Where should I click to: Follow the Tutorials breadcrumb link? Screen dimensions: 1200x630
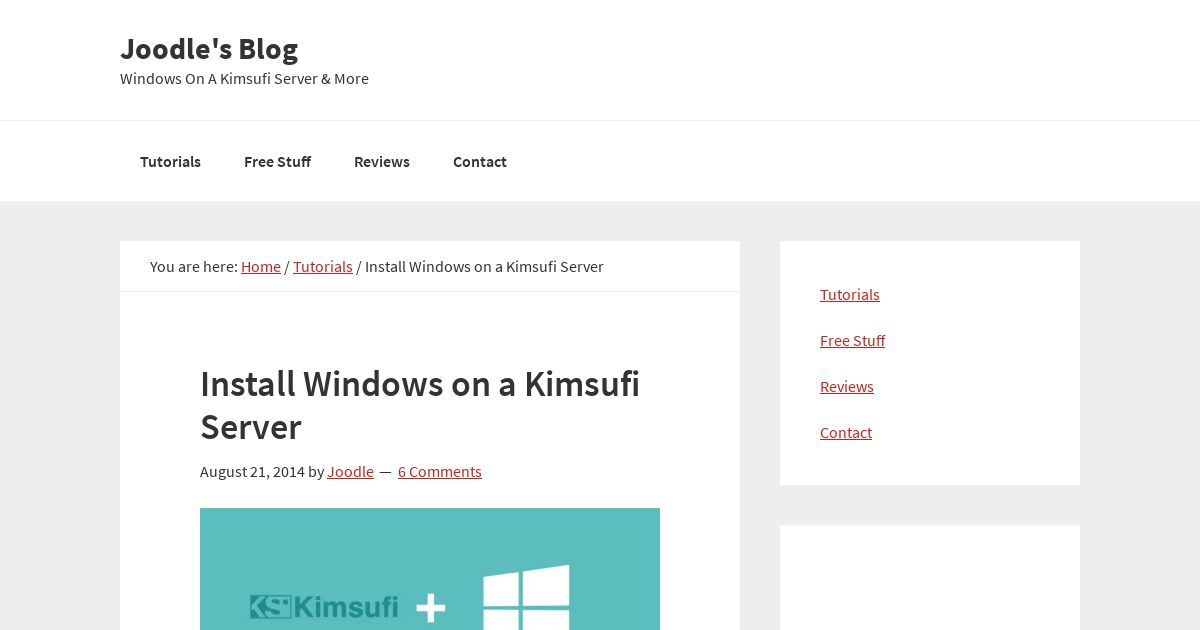[x=323, y=266]
